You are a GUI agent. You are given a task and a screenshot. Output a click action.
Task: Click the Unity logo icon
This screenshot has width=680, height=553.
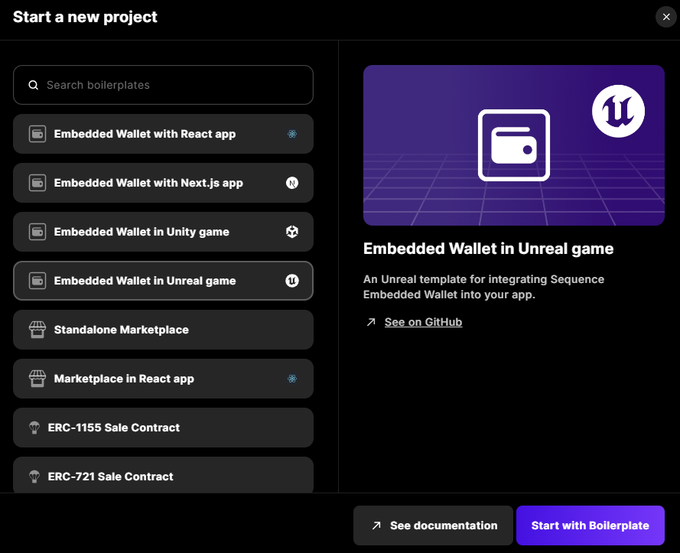click(292, 232)
